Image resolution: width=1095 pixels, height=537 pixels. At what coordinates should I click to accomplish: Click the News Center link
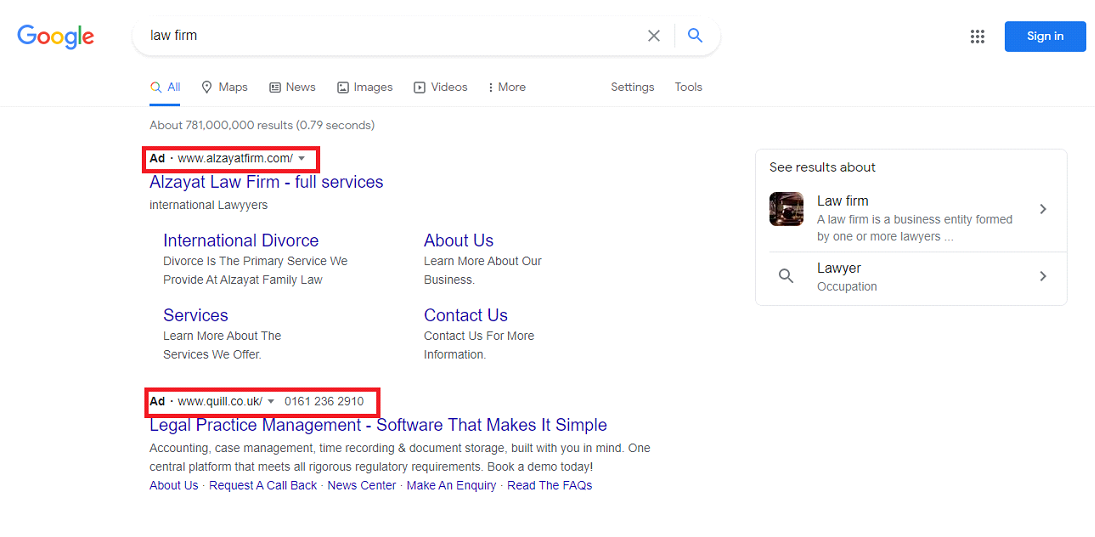362,485
